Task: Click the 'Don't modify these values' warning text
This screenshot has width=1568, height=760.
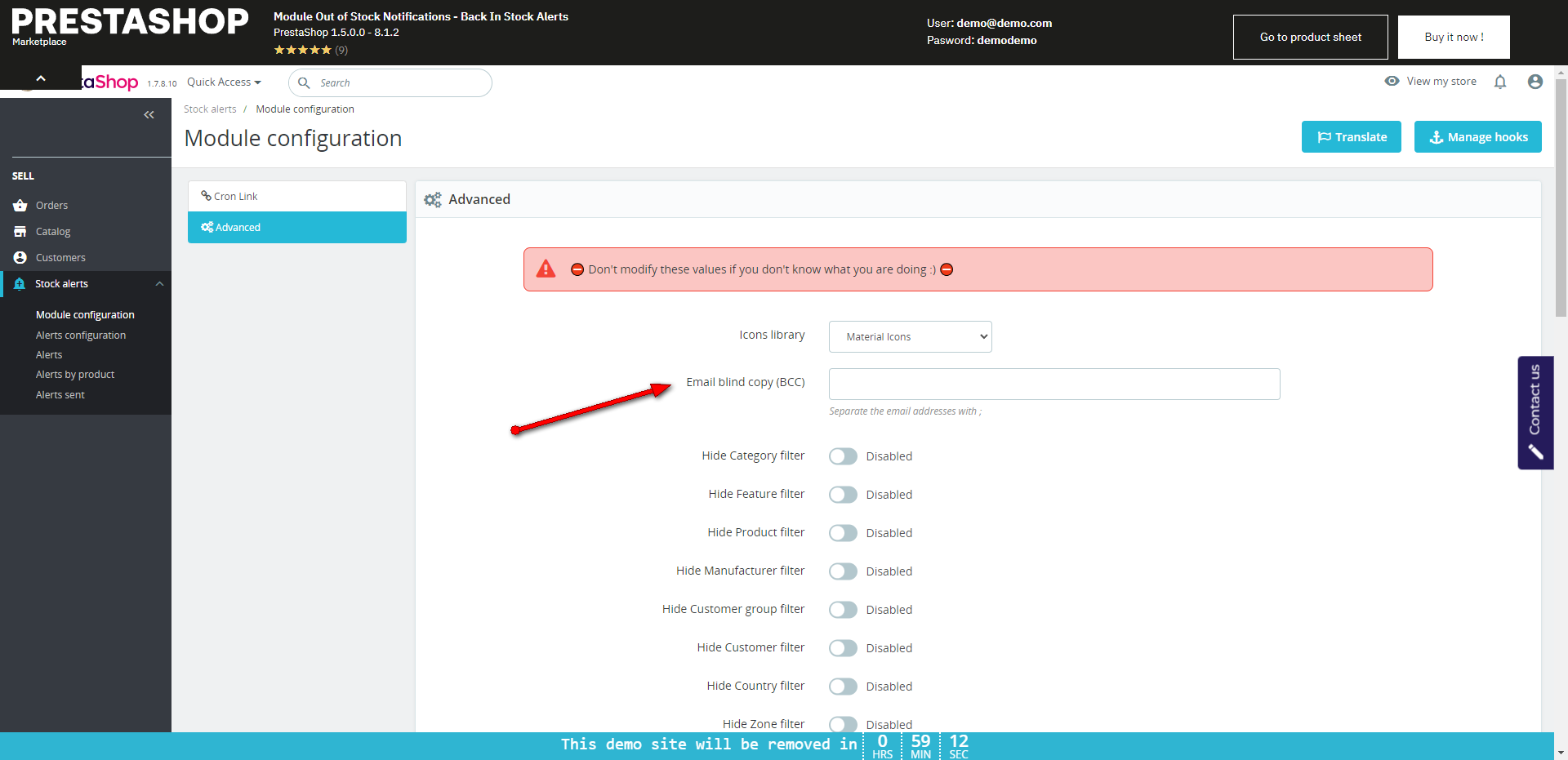Action: 762,269
